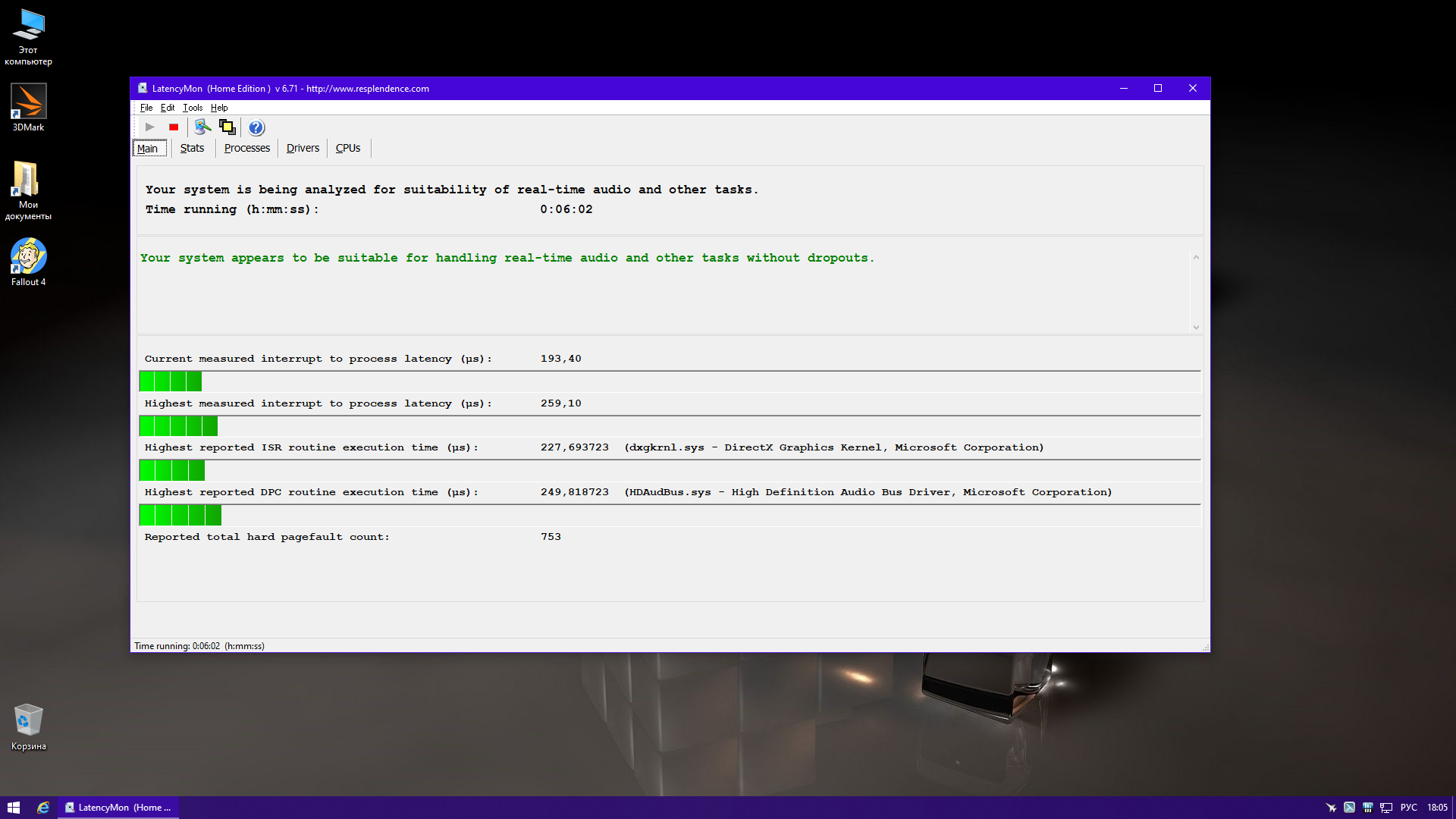Open the Processes tab

(246, 148)
